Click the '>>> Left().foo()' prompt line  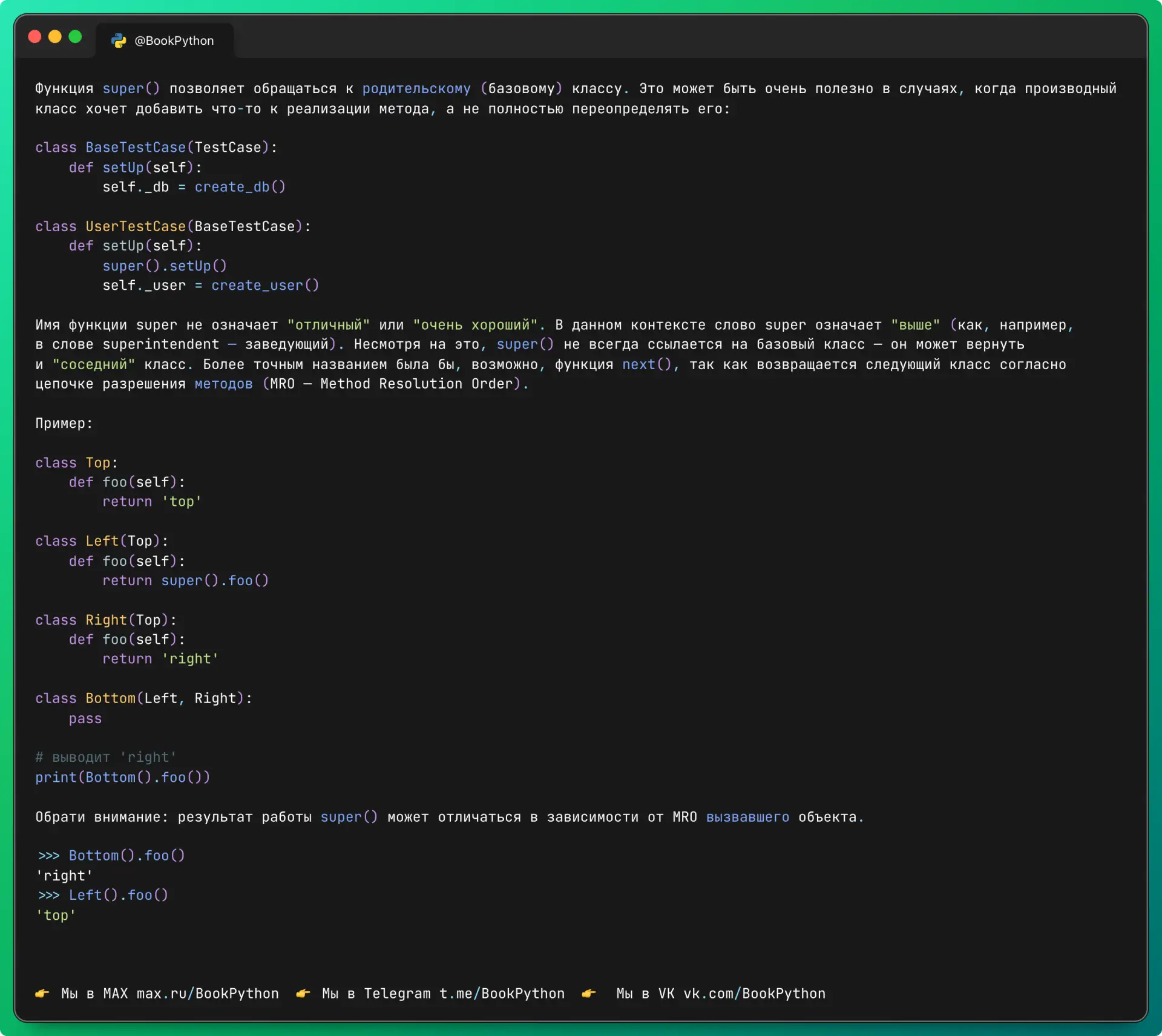click(x=103, y=895)
